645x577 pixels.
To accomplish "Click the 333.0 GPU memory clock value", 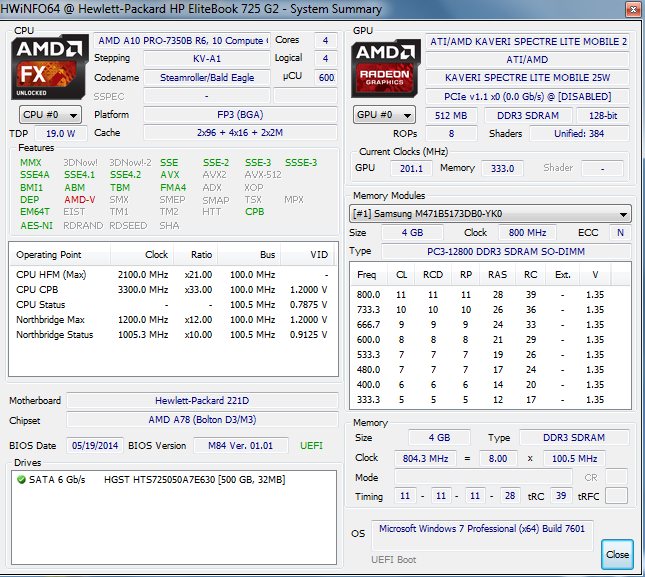I will tap(502, 169).
